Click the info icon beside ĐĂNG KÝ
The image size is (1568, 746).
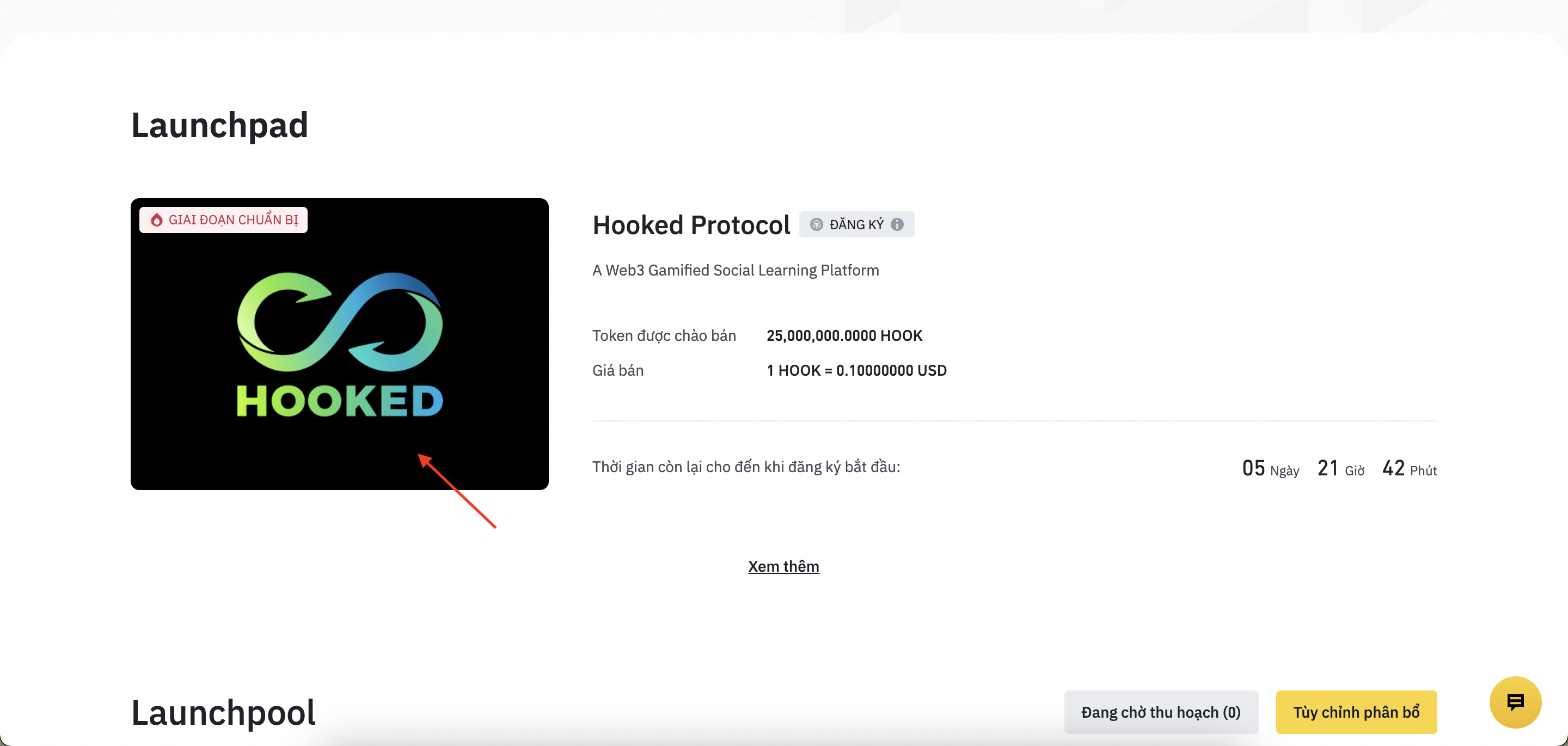pos(897,224)
